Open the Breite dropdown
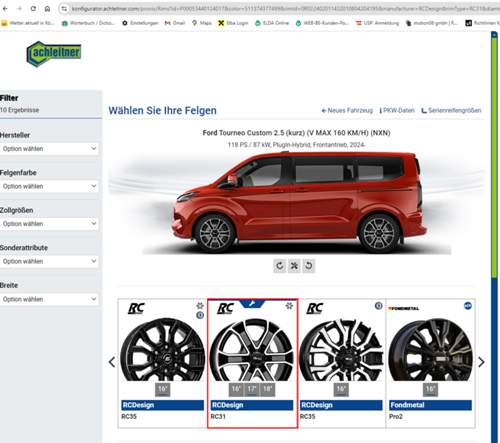This screenshot has width=500, height=443. tap(49, 299)
